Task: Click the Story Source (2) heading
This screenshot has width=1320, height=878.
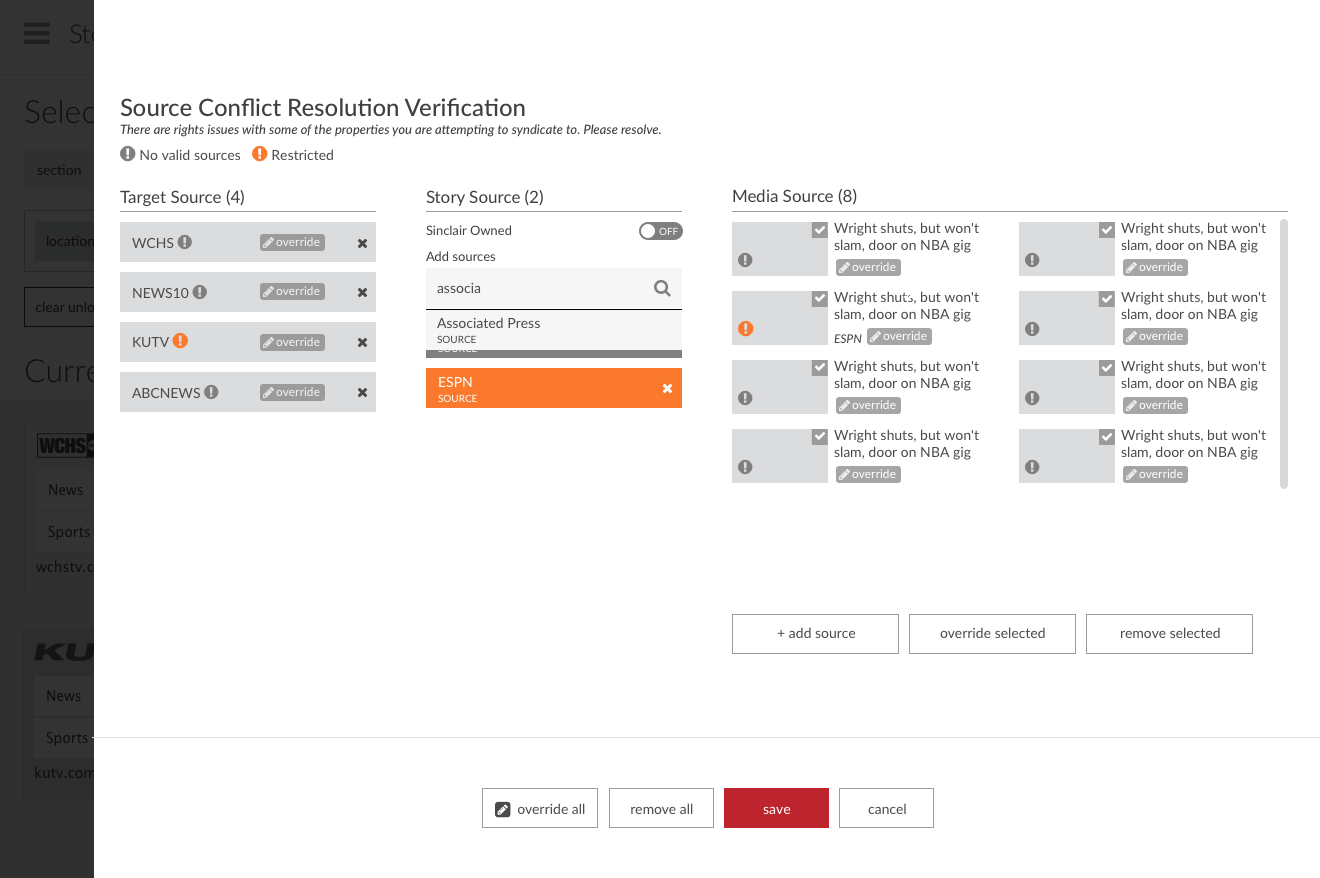Action: [485, 197]
